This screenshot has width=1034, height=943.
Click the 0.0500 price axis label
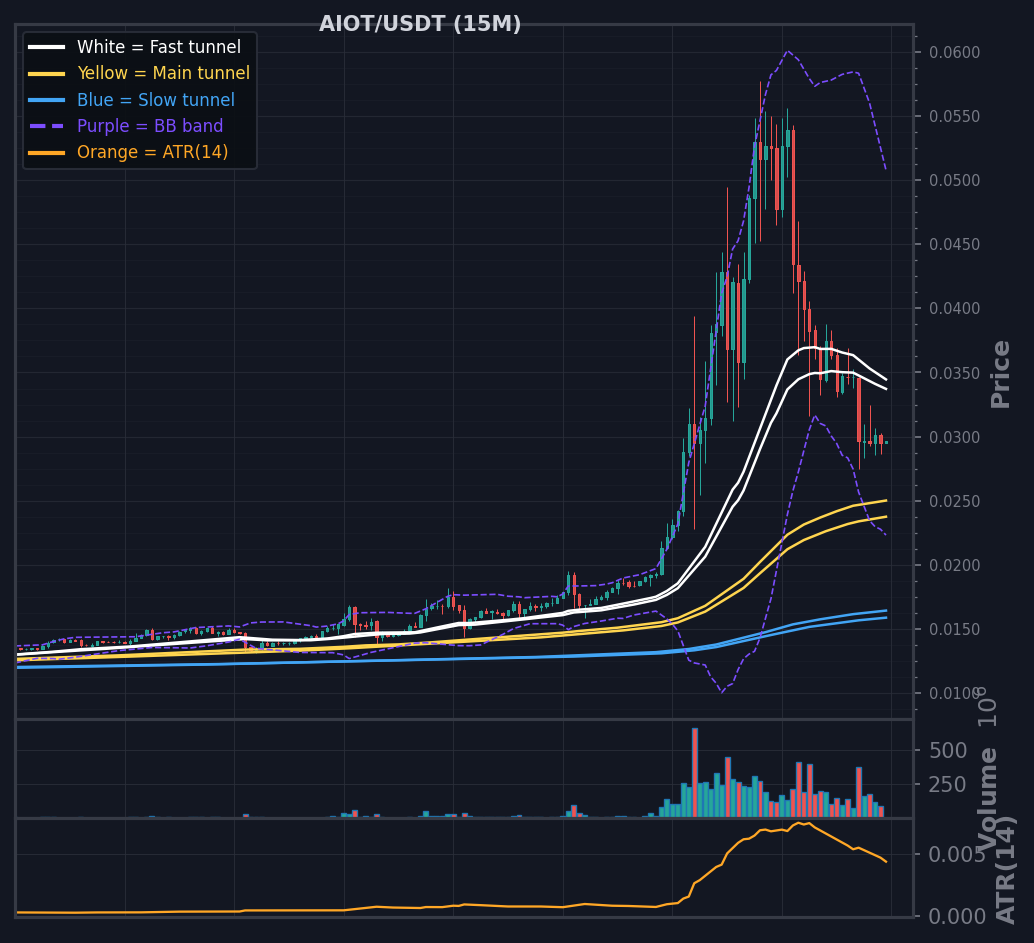(954, 181)
